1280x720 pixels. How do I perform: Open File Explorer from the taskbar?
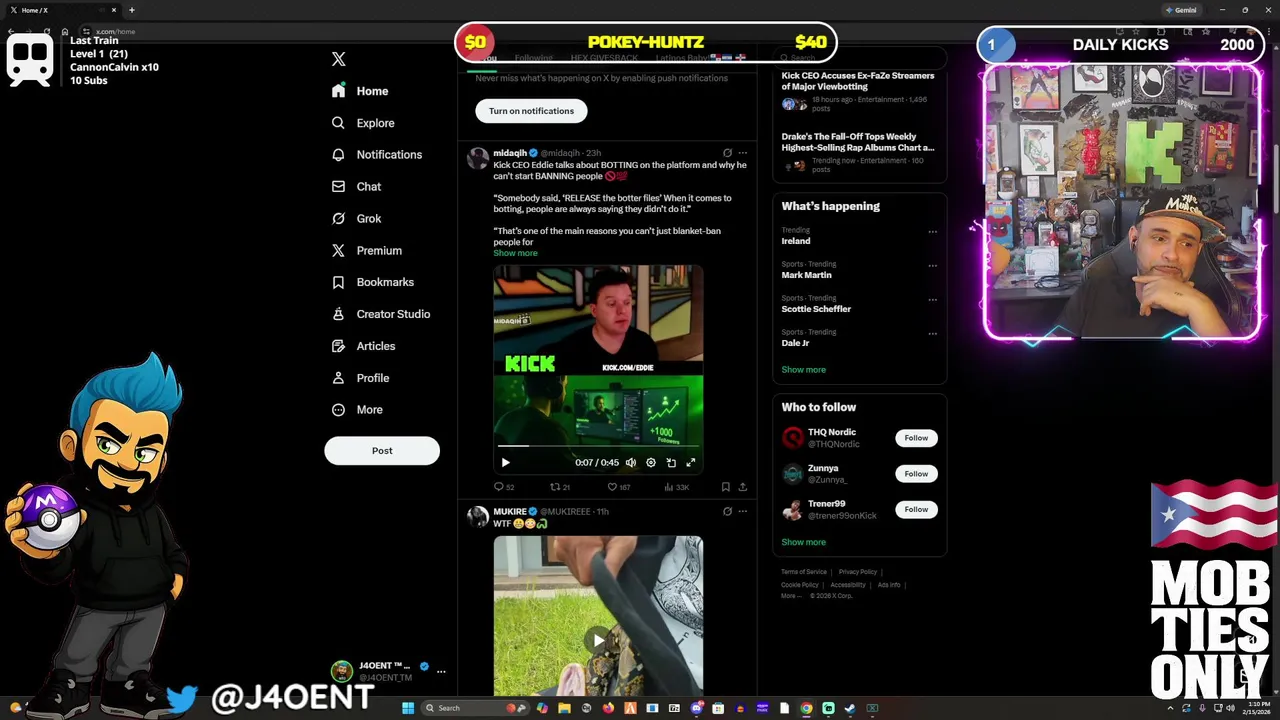pos(564,708)
